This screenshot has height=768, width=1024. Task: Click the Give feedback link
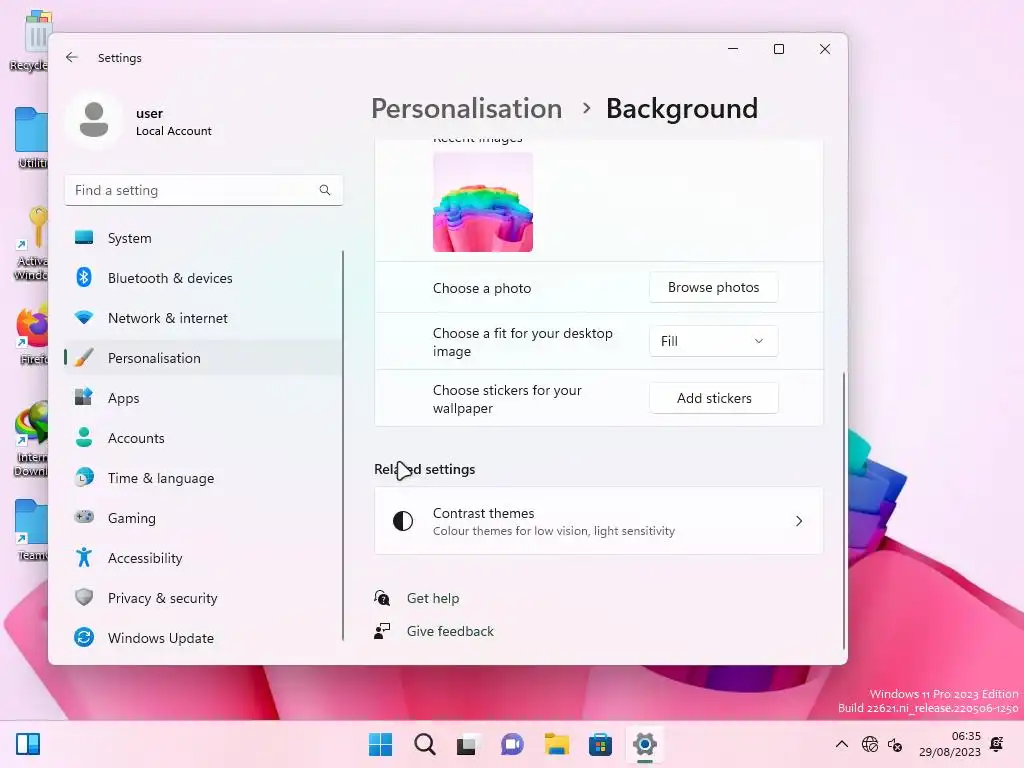point(450,632)
